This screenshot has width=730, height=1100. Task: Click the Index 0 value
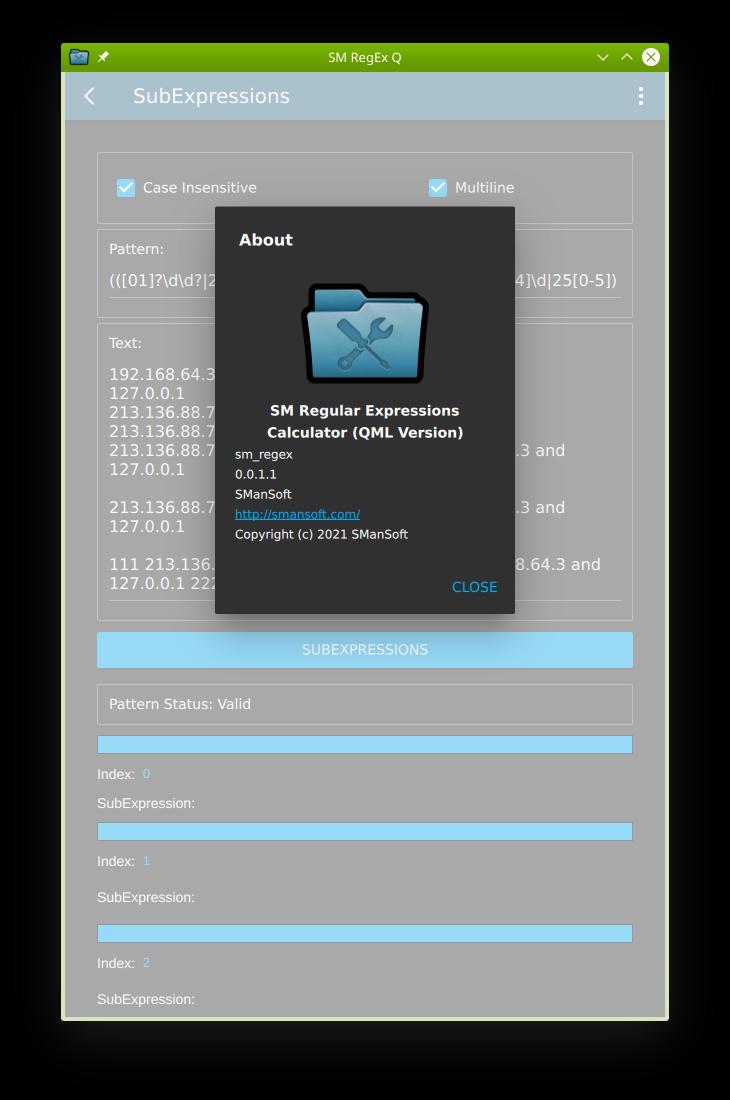pyautogui.click(x=146, y=774)
